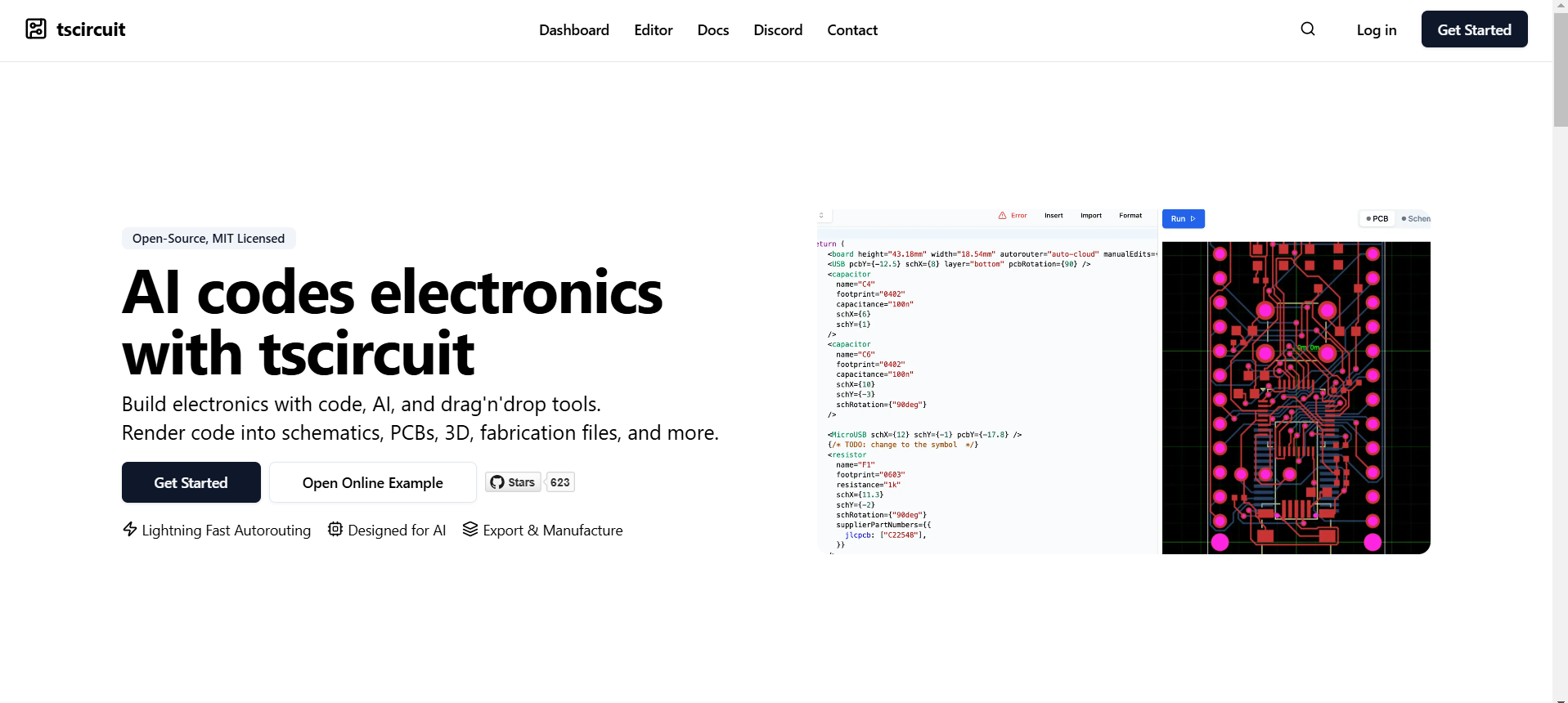
Task: Click the tscircuit logo icon
Action: (36, 29)
